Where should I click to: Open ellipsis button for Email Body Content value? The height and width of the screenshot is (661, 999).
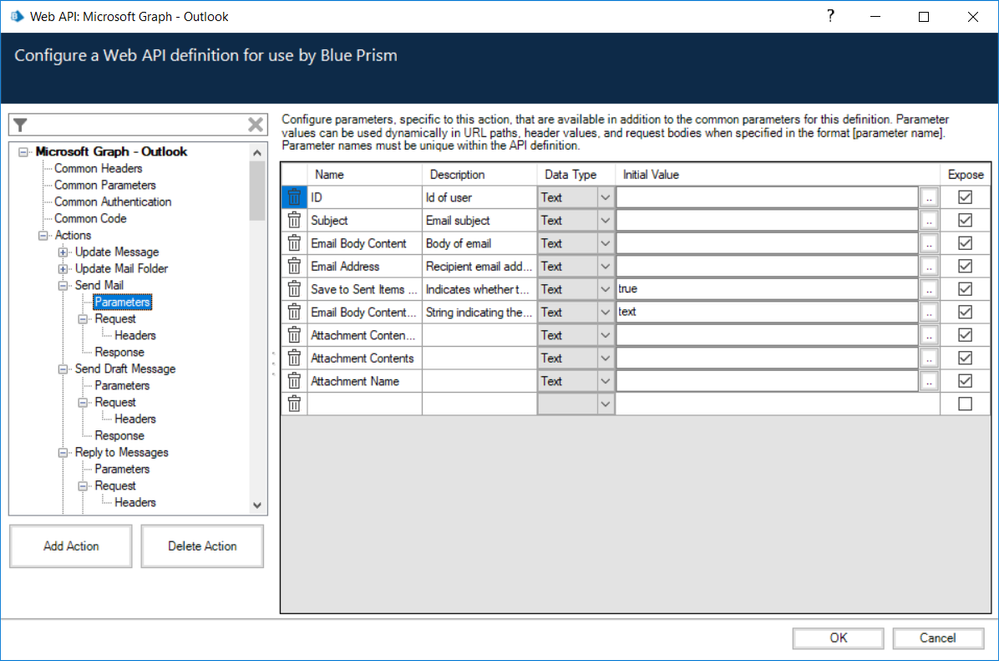click(929, 244)
